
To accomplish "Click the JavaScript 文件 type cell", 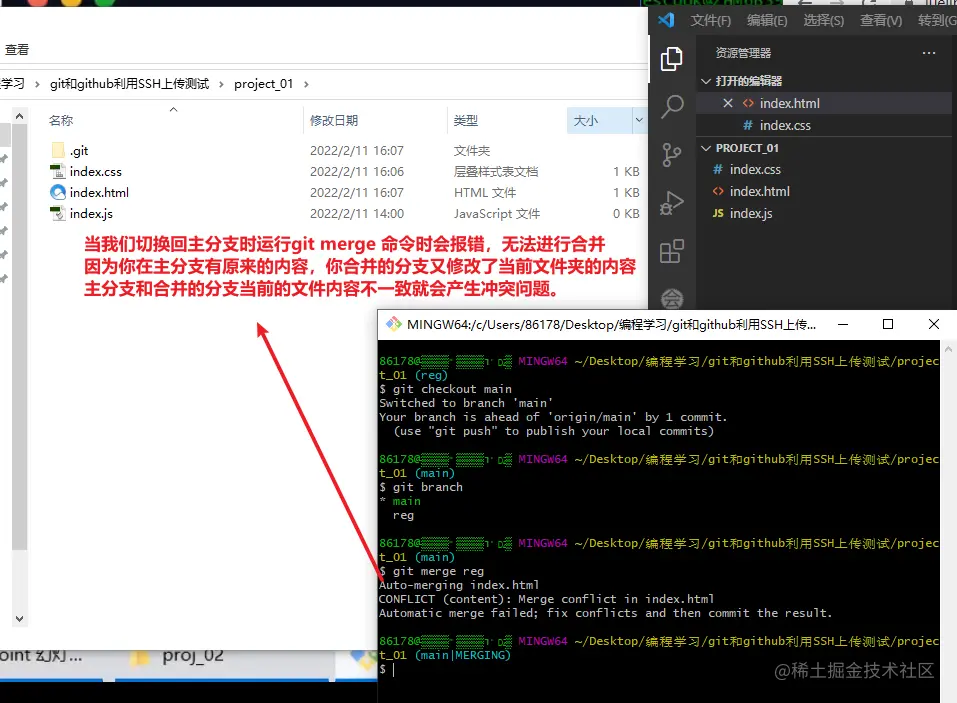I will 497,214.
